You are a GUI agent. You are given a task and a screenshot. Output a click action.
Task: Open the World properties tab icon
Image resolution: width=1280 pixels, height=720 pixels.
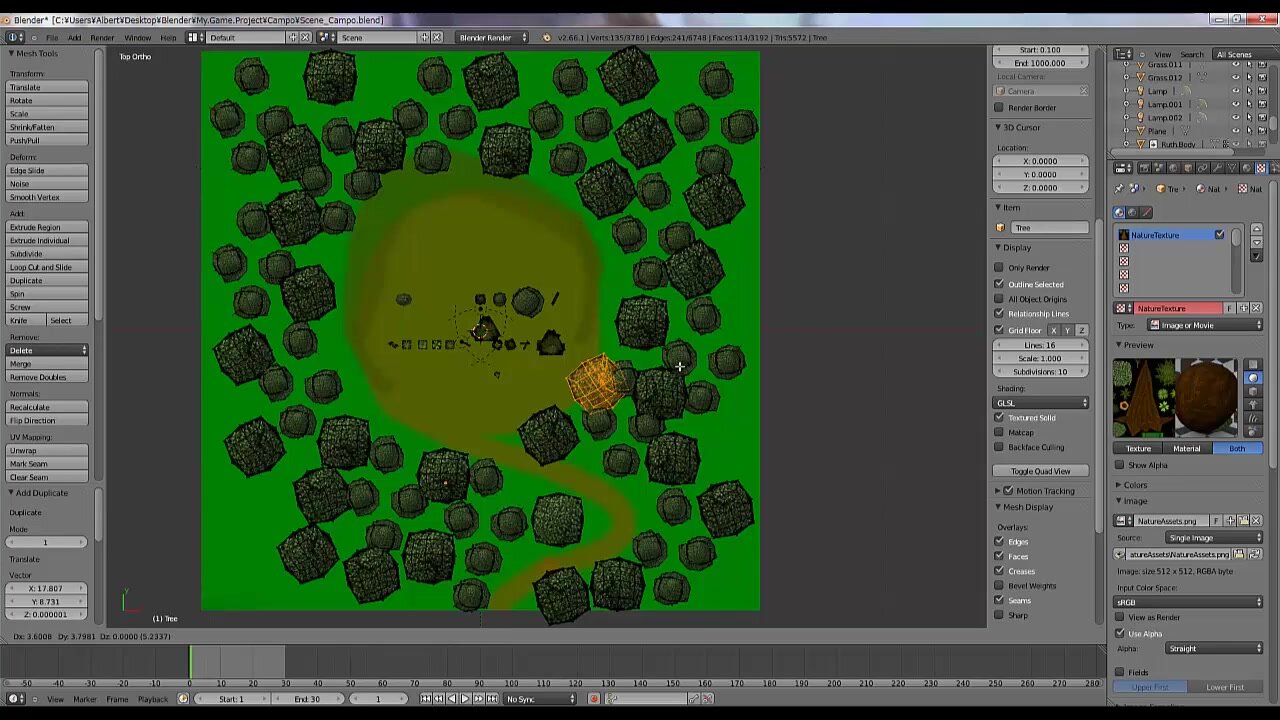click(x=1173, y=168)
